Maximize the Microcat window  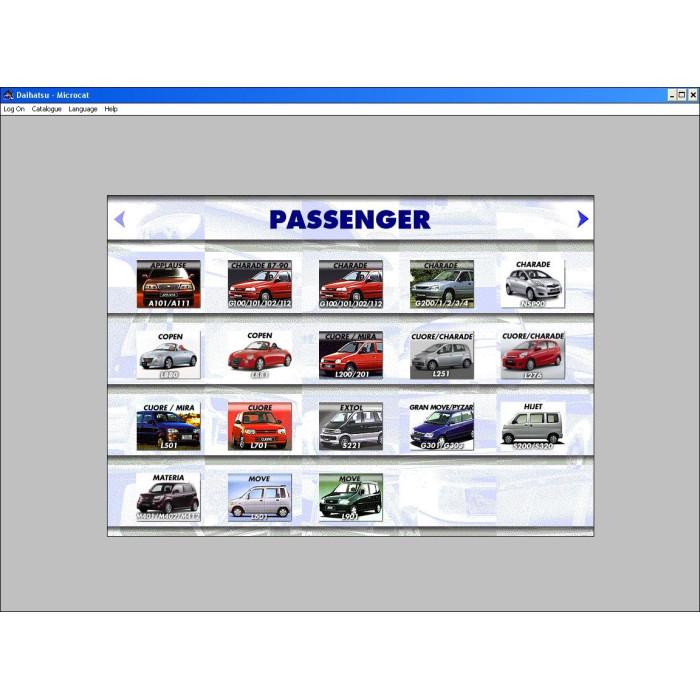pos(682,95)
